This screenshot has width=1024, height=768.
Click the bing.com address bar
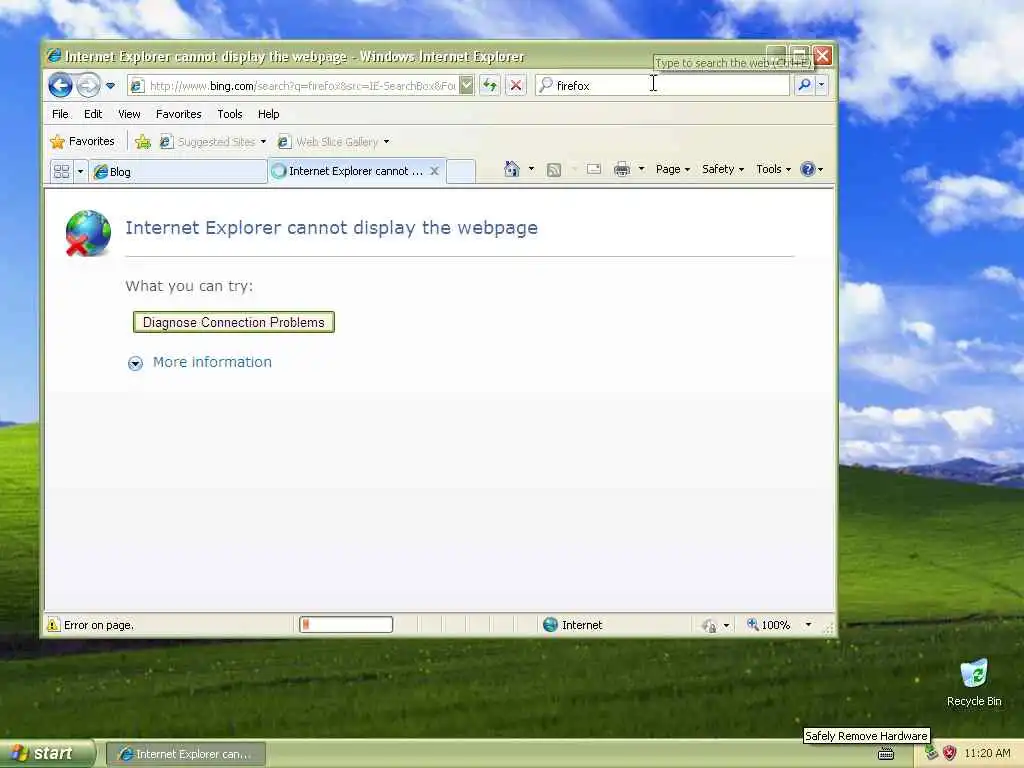tap(293, 86)
